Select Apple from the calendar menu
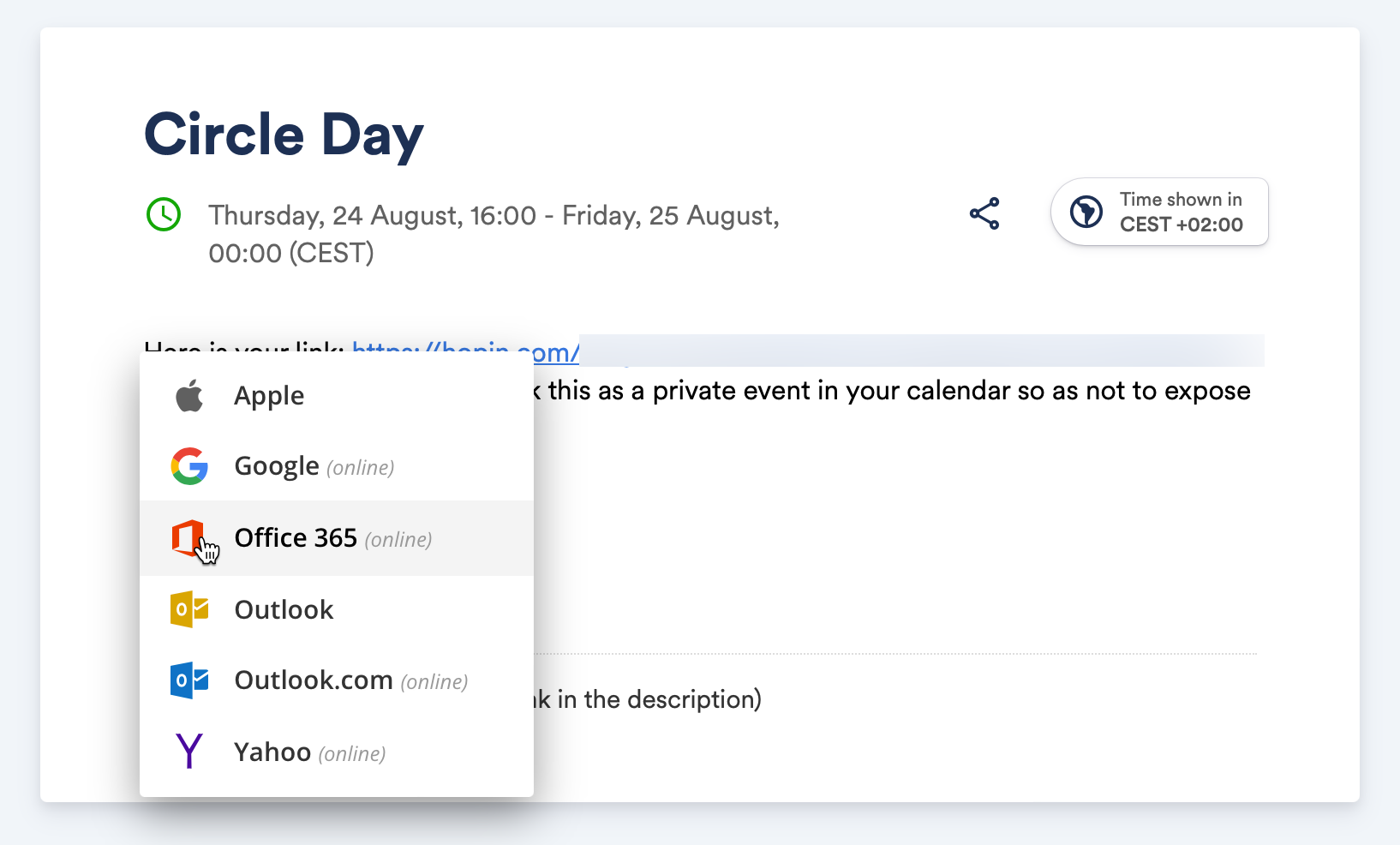The width and height of the screenshot is (1400, 845). click(268, 395)
